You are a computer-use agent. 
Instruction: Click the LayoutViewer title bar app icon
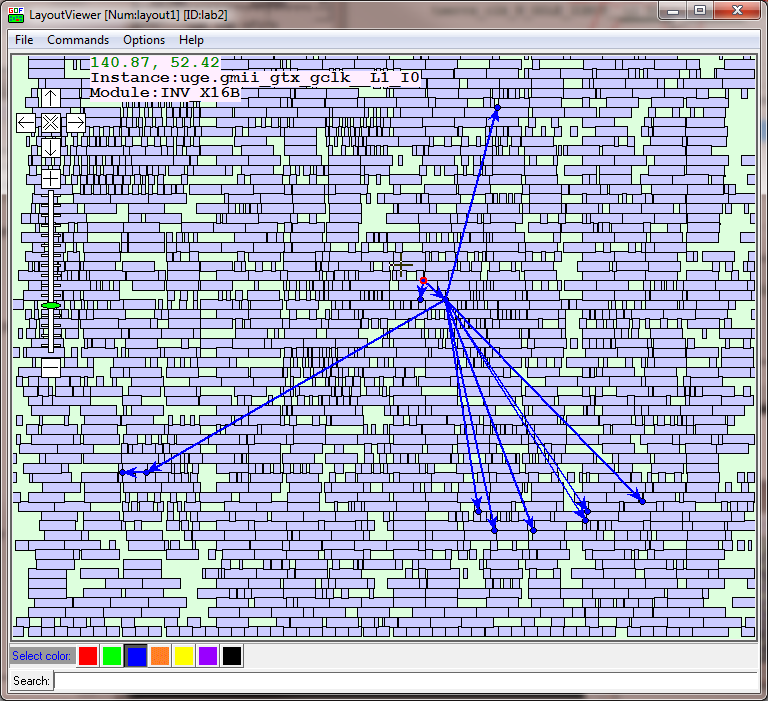point(15,11)
